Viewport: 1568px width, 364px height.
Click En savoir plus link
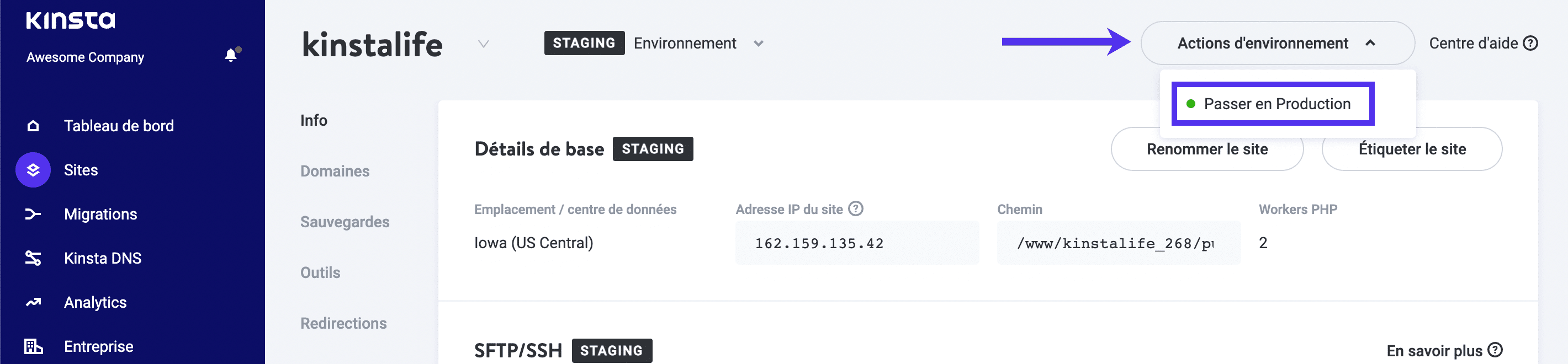(1444, 351)
